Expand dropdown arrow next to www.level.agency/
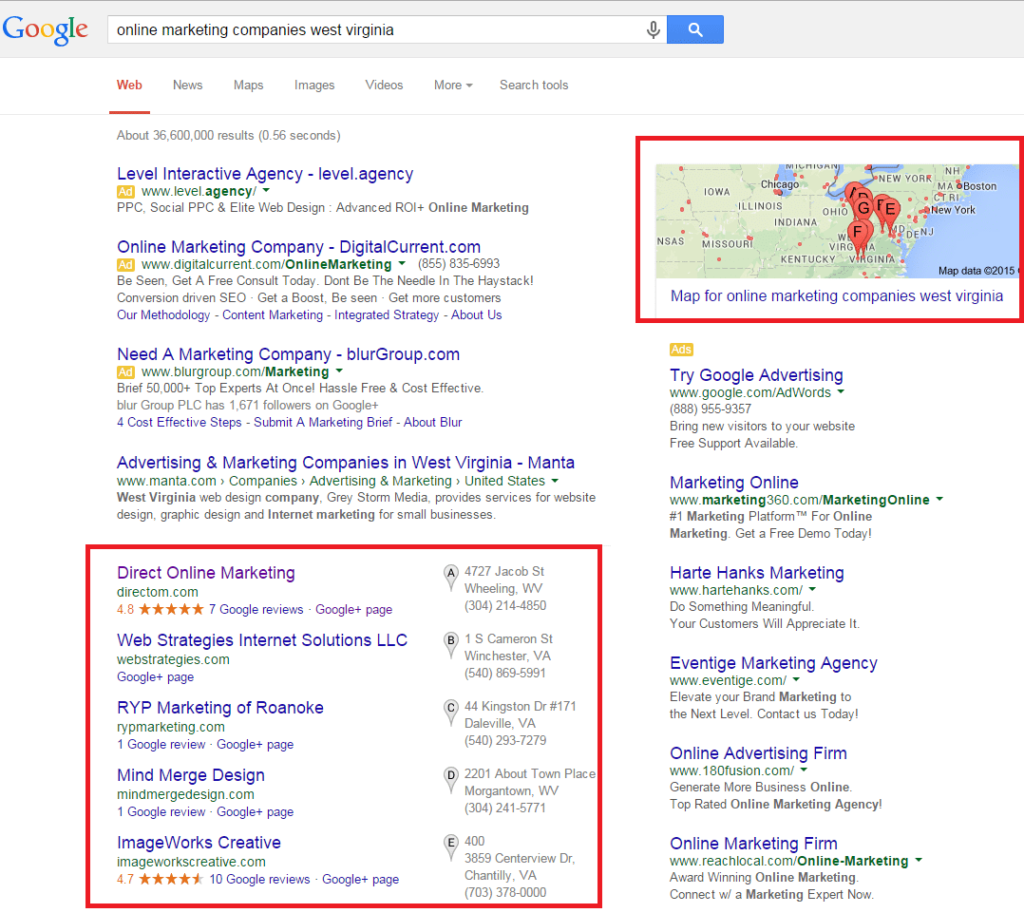This screenshot has height=913, width=1024. [266, 191]
